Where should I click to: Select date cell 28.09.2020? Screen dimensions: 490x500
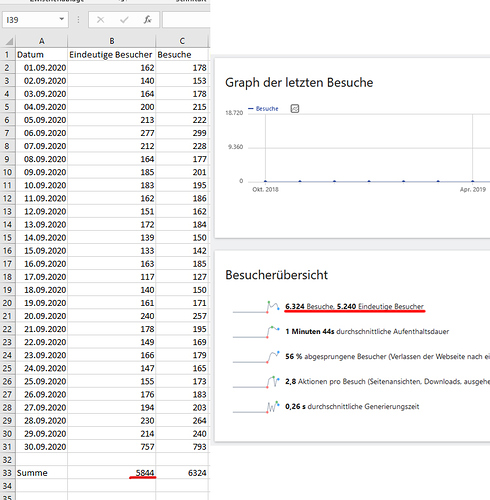[41, 421]
